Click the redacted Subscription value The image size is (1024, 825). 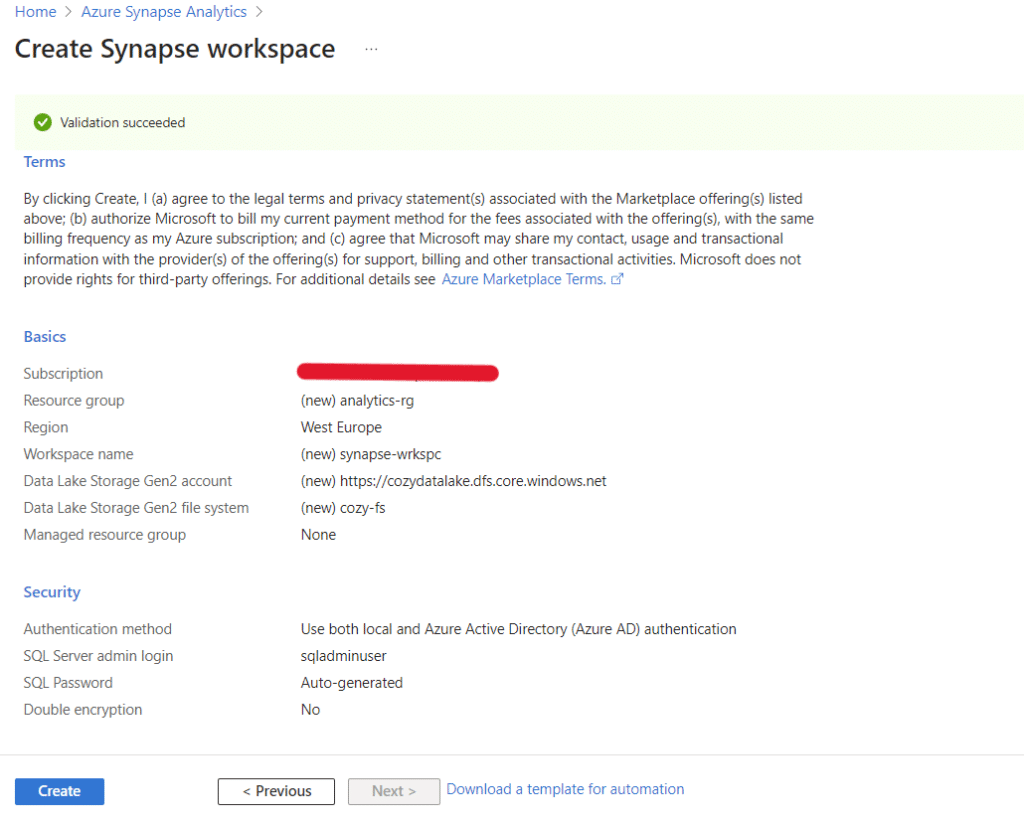398,373
